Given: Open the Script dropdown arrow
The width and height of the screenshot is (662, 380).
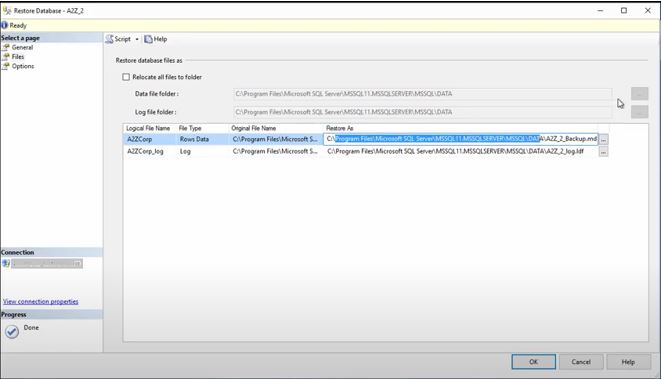Looking at the screenshot, I should point(137,39).
